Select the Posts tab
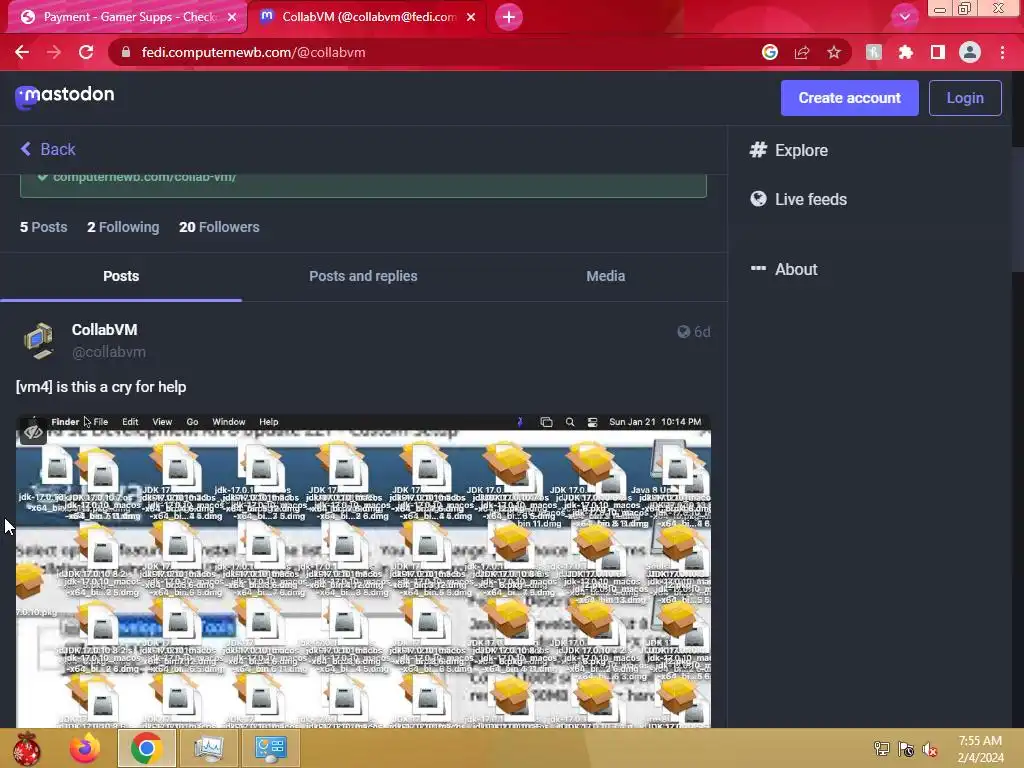This screenshot has width=1024, height=768. [121, 276]
